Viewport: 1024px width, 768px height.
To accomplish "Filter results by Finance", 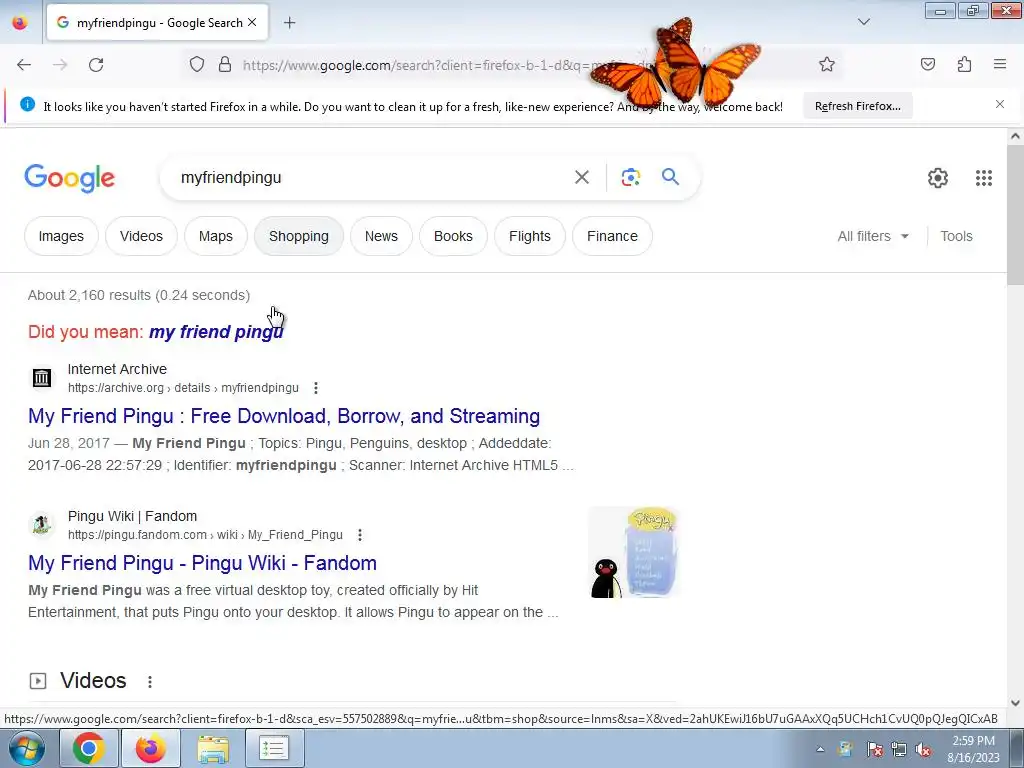I will [612, 236].
